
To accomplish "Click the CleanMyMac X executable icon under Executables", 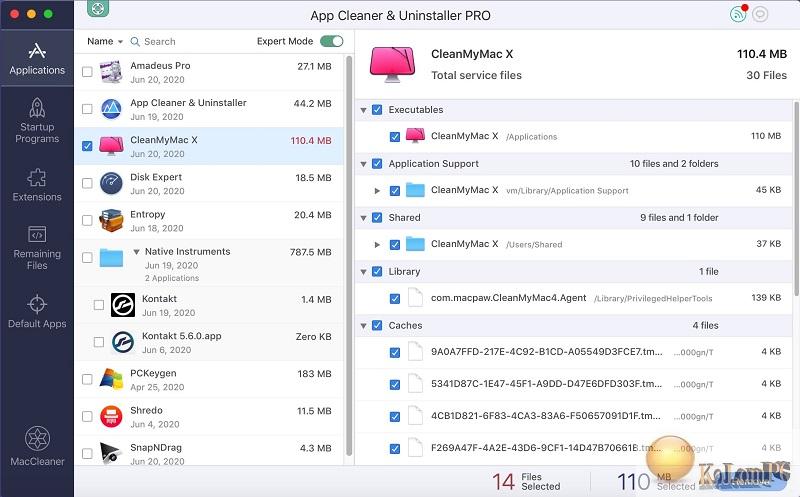I will (415, 136).
